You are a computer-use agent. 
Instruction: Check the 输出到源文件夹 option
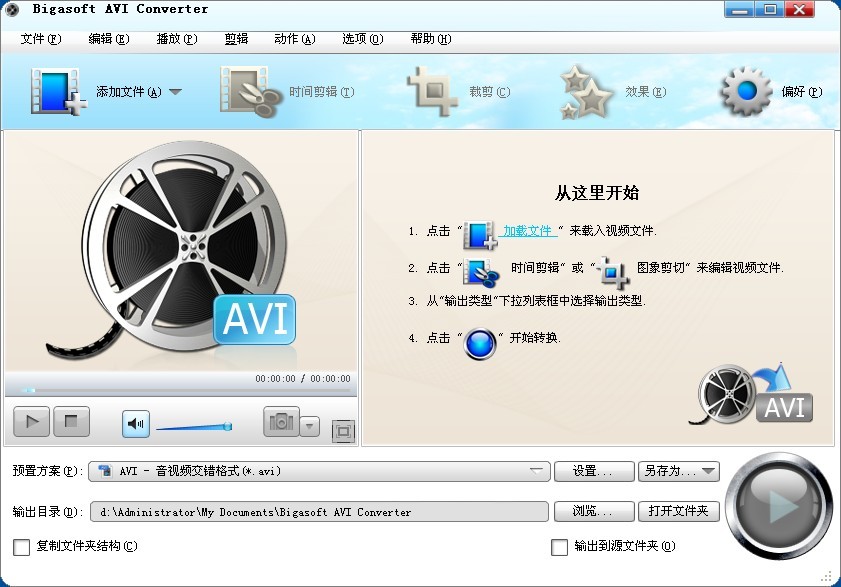(560, 548)
